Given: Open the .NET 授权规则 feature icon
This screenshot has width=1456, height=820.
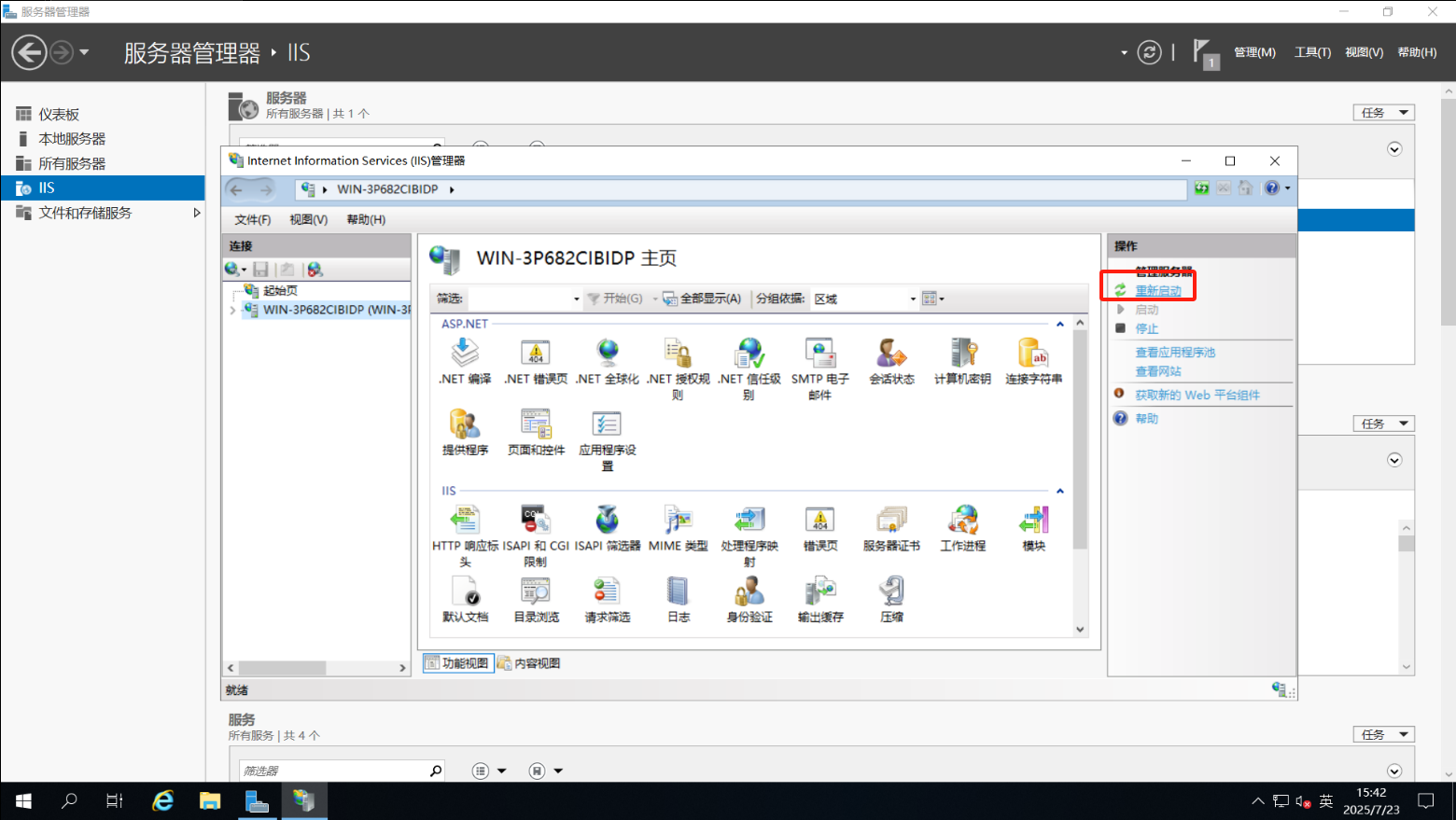Looking at the screenshot, I should (679, 353).
